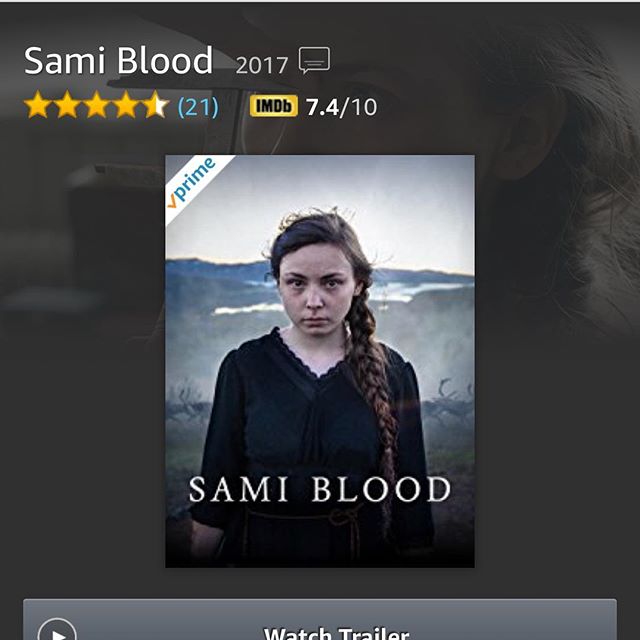Viewport: 640px width, 640px height.
Task: Select the first gold rating star
Action: 38,105
